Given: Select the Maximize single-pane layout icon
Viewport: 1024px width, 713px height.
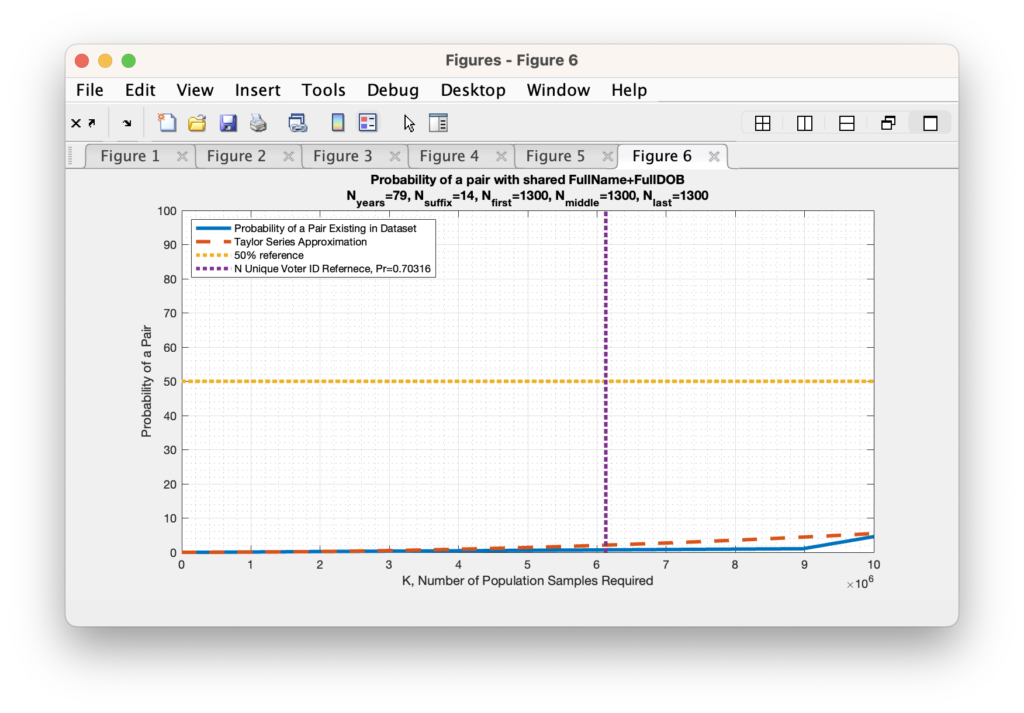Looking at the screenshot, I should (930, 123).
